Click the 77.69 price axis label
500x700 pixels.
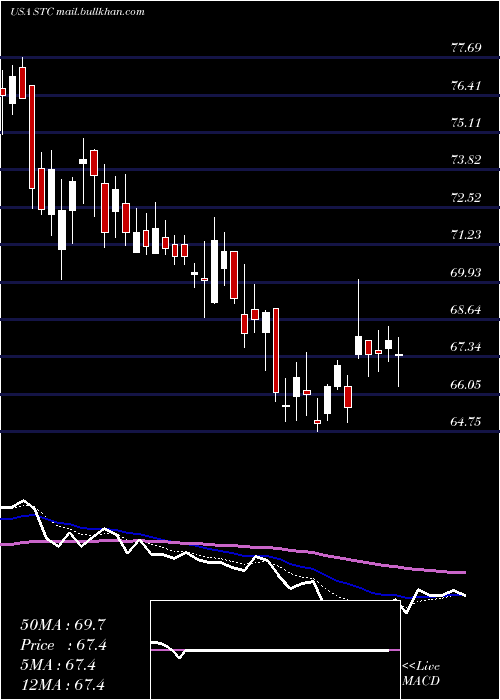(466, 47)
